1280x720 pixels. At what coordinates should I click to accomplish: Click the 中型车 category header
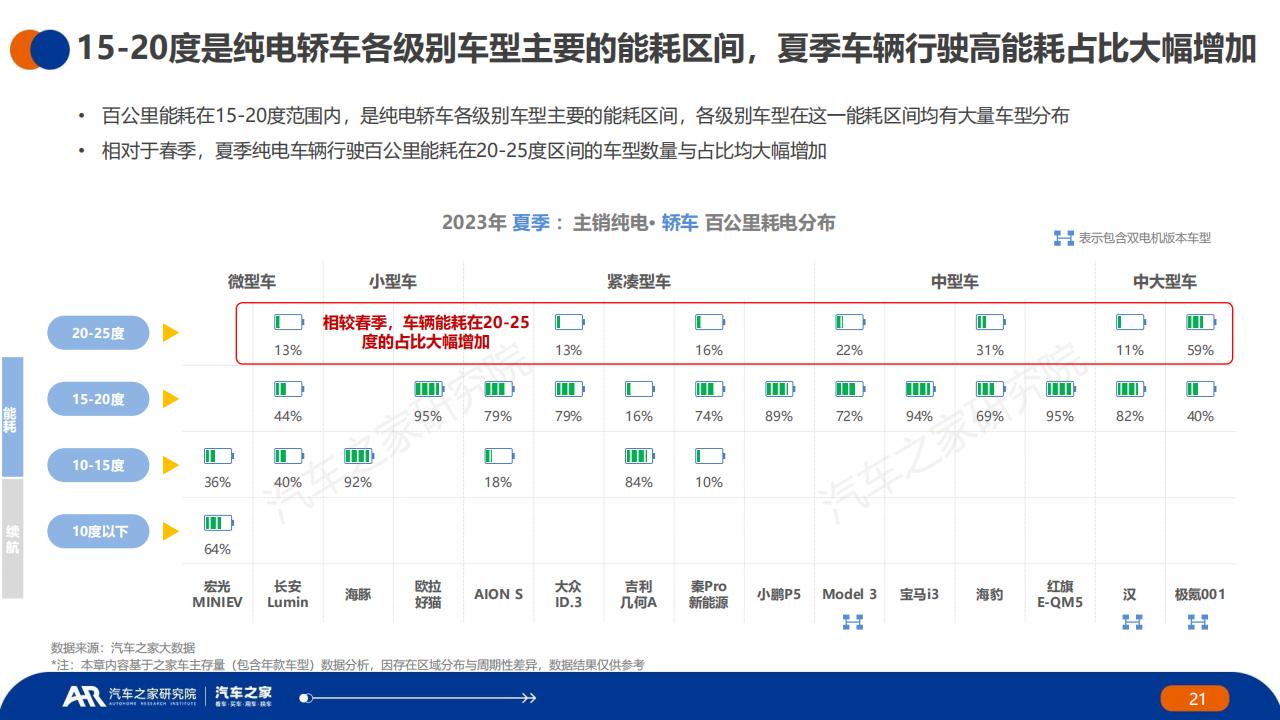[x=955, y=282]
